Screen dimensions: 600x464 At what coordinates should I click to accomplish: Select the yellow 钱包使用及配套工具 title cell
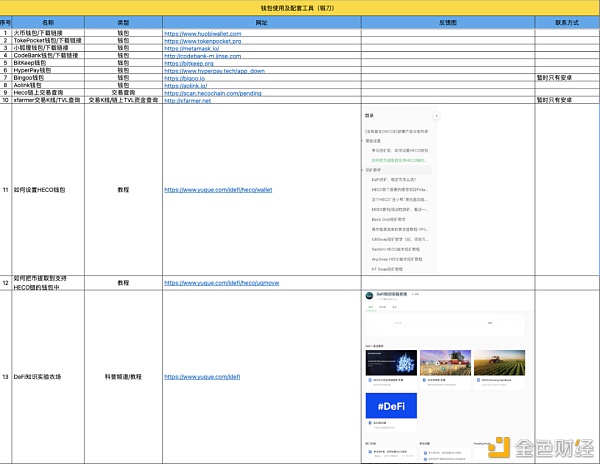300,8
